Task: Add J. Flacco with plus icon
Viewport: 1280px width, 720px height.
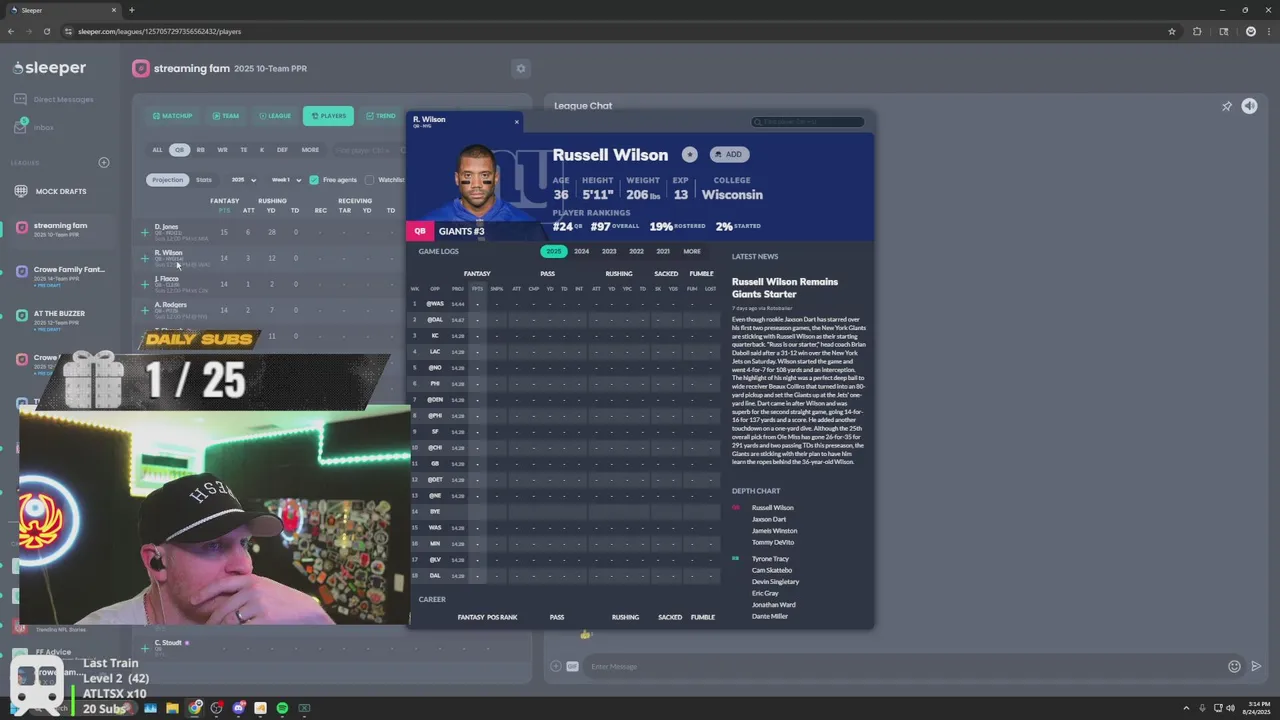Action: 144,284
